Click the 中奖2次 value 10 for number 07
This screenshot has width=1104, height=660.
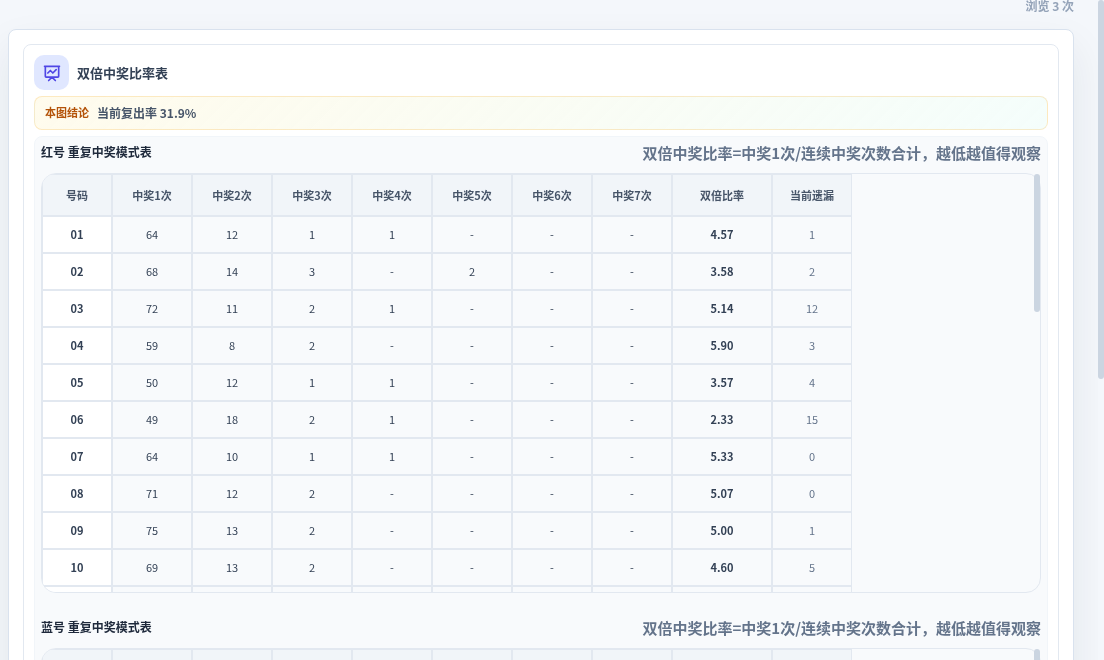(x=232, y=457)
